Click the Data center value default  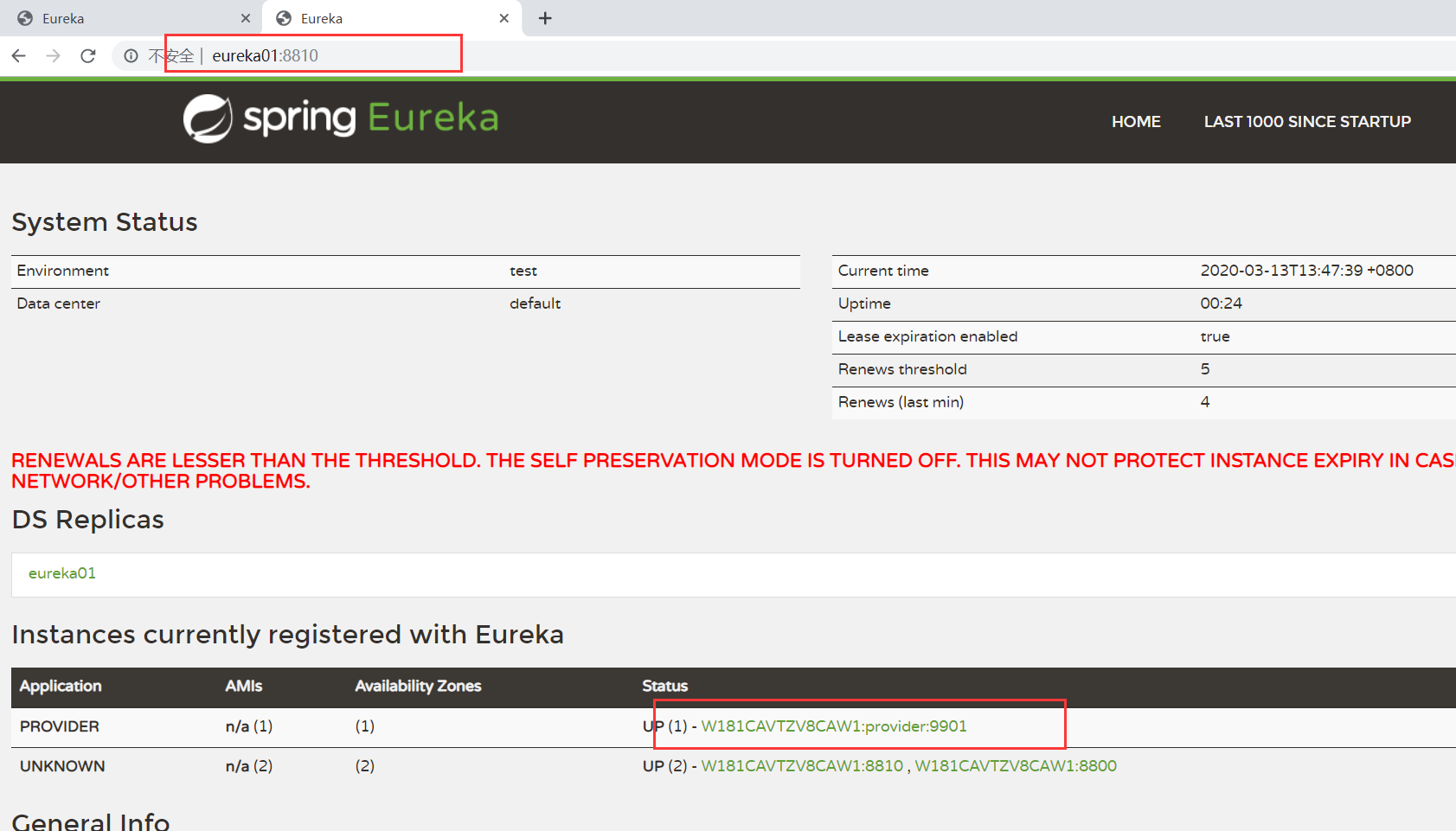point(535,304)
